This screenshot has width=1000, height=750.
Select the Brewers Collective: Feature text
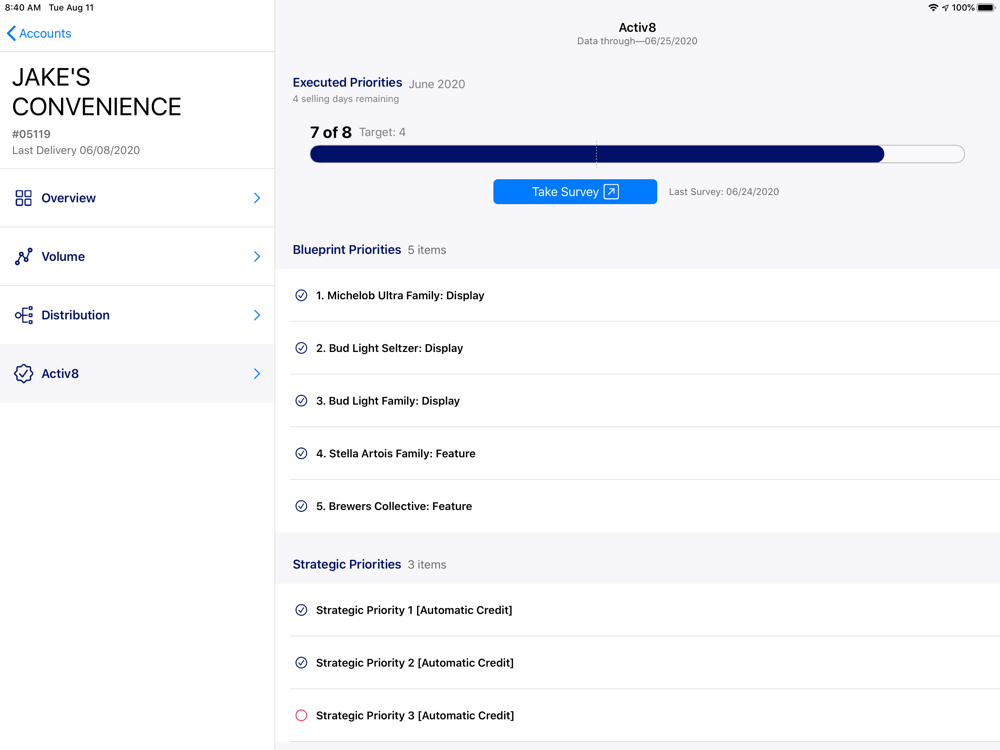(x=394, y=506)
